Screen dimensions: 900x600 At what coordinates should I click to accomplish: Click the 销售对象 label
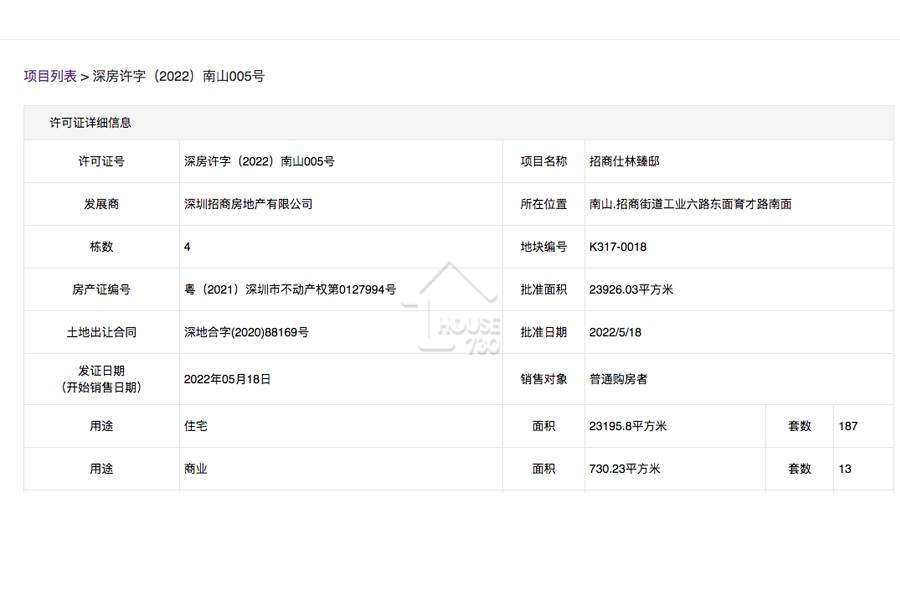click(x=544, y=379)
